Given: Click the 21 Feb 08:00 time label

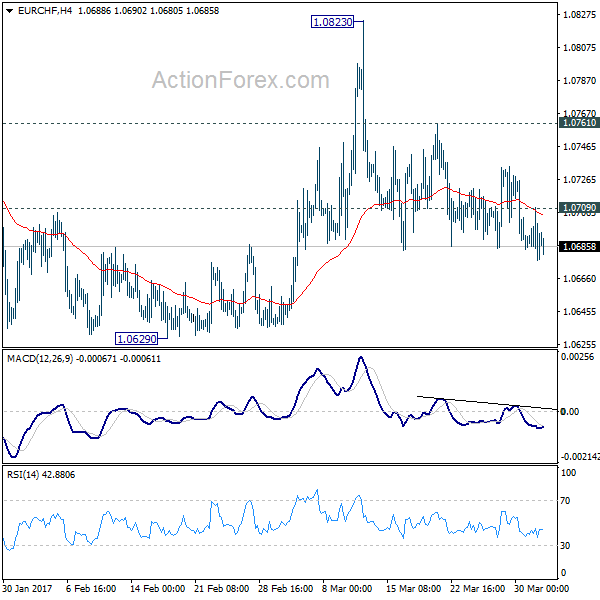Looking at the screenshot, I should (x=222, y=588).
